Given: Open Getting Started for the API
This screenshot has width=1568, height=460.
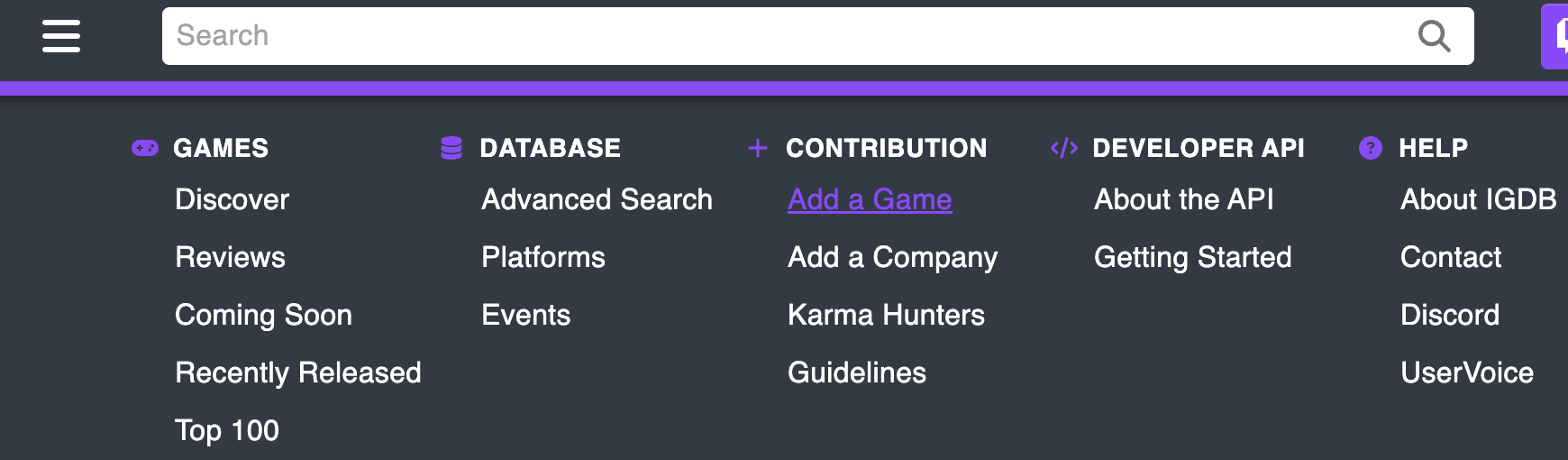Looking at the screenshot, I should (x=1192, y=257).
